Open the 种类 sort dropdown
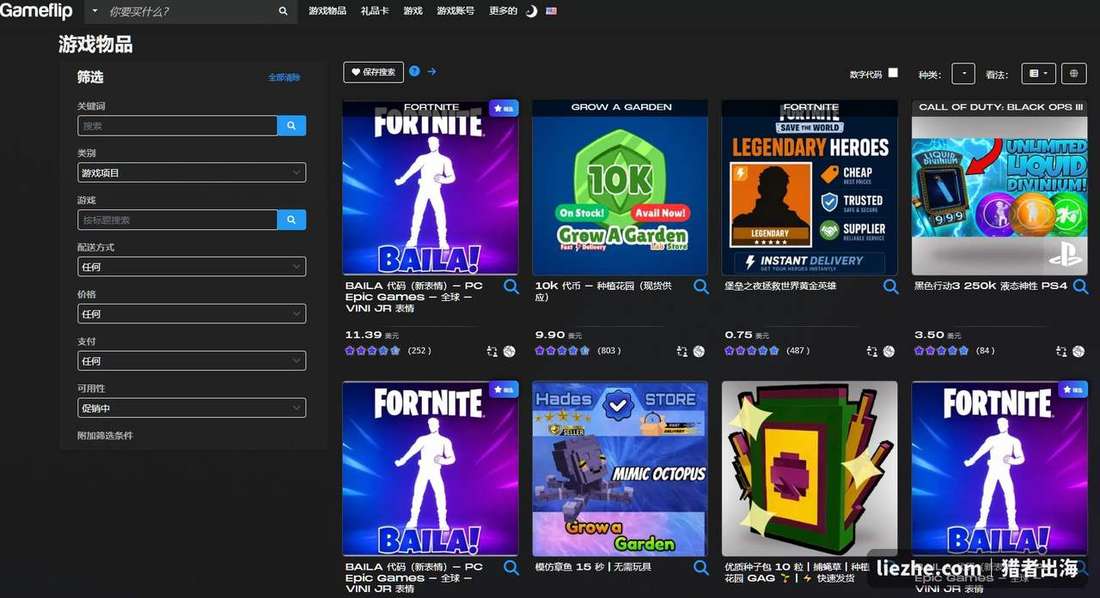 (963, 73)
